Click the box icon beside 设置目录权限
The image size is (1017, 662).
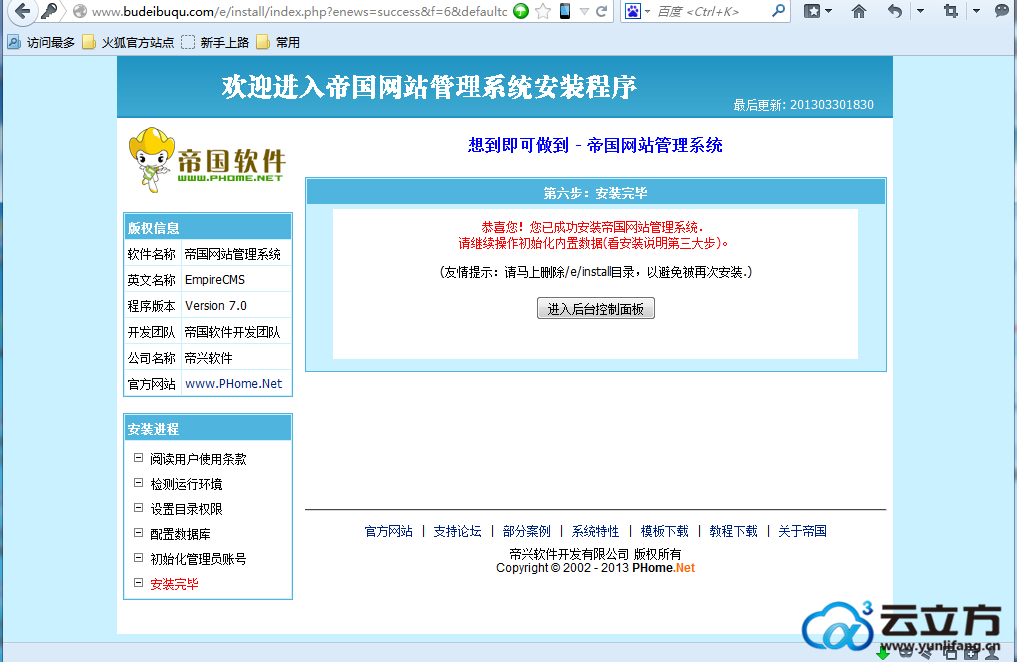pos(138,508)
